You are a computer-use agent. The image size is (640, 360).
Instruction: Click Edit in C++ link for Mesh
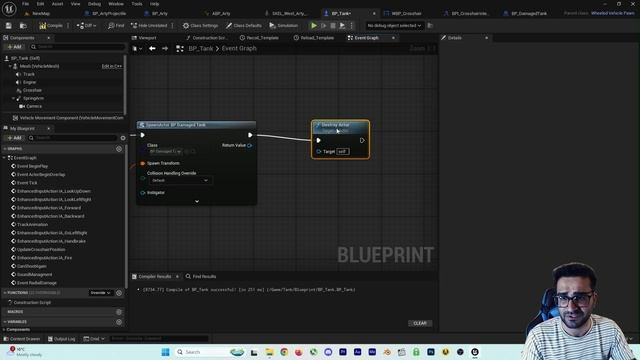(111, 66)
